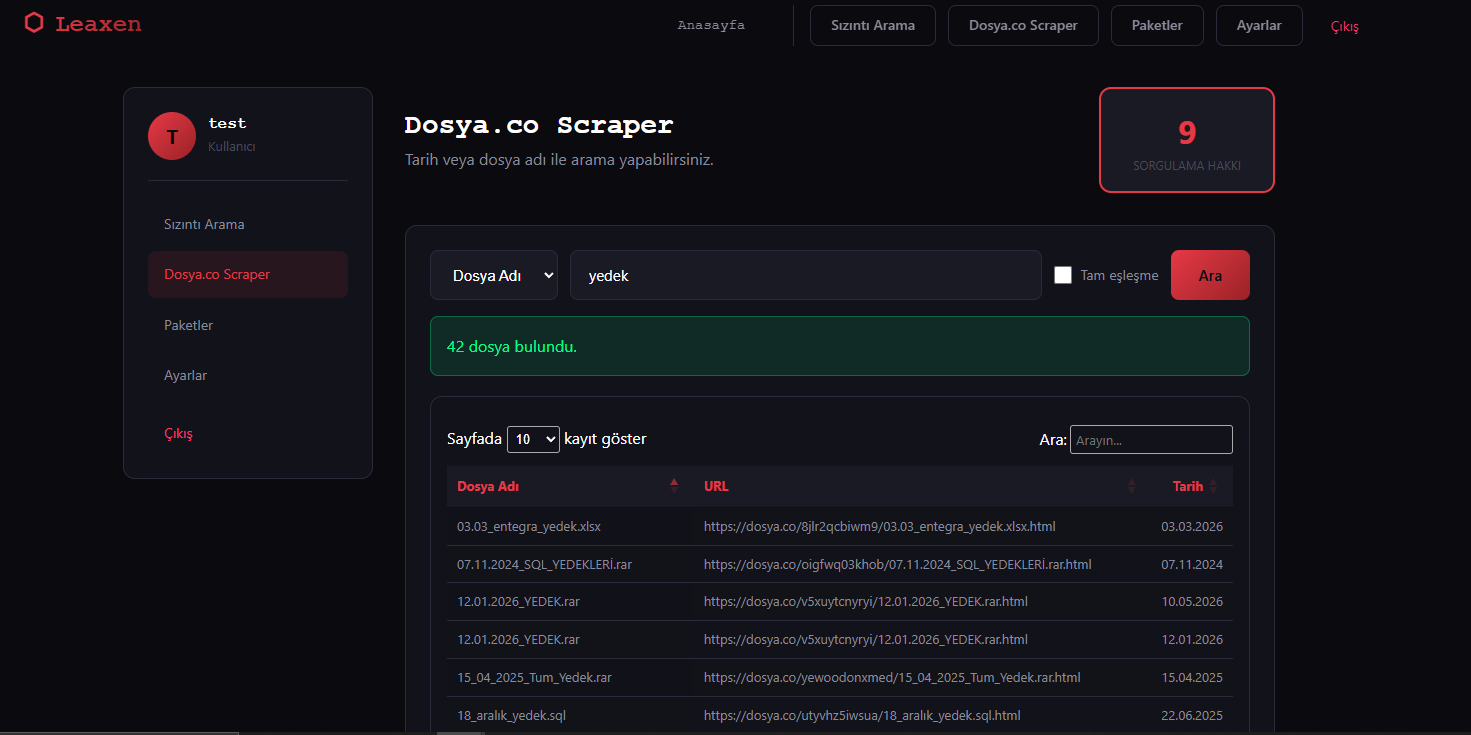The image size is (1471, 735).
Task: Click the username "test" in the profile card
Action: coord(227,123)
